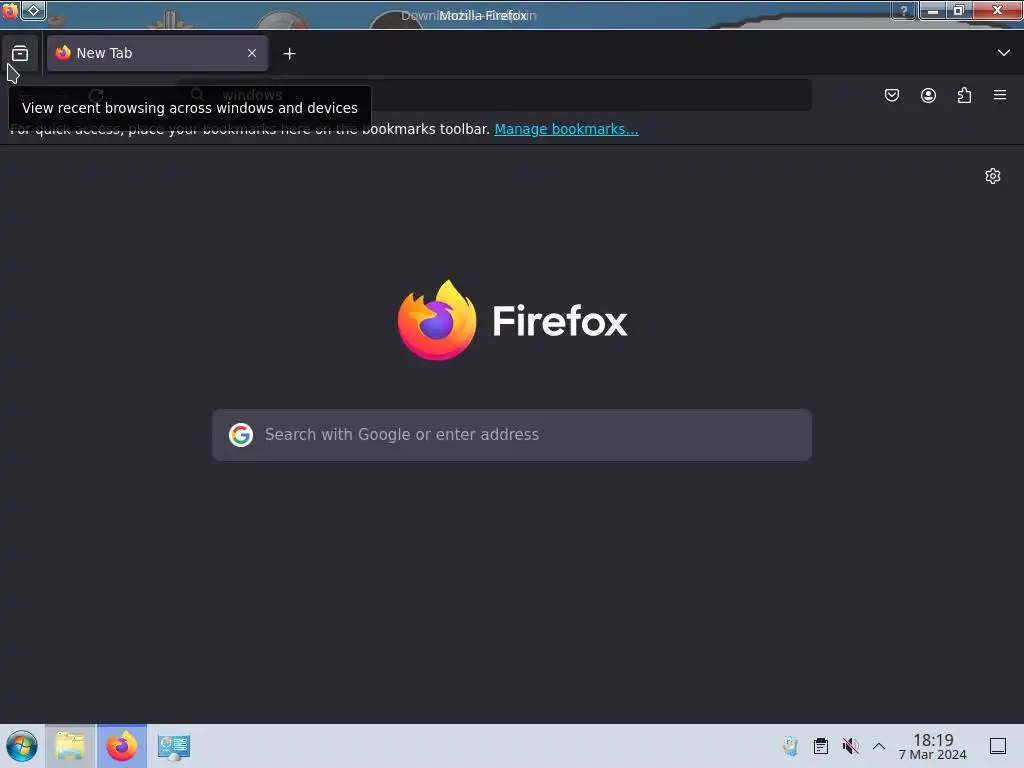Minimize the Mozilla Firefox window

[x=933, y=10]
